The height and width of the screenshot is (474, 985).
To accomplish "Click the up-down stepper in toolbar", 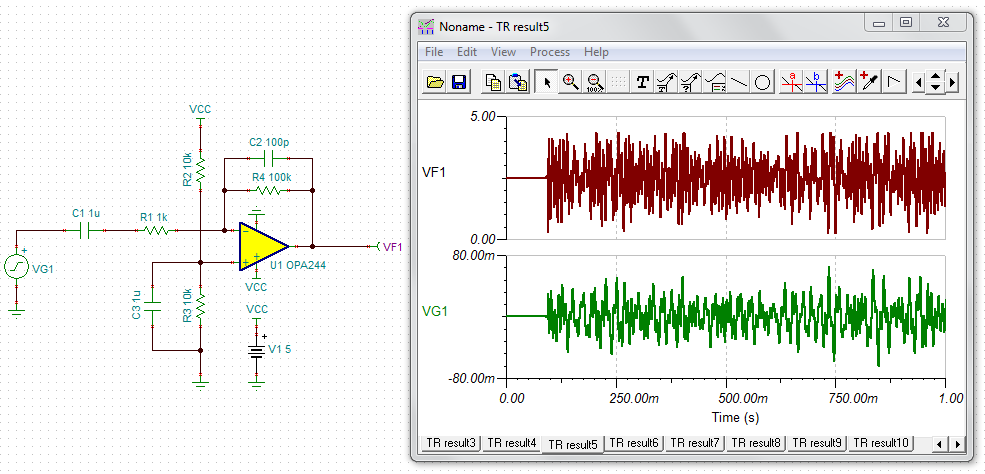I will (x=936, y=82).
